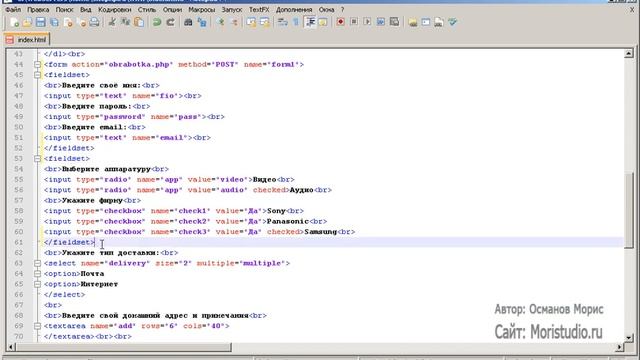Click Run macro multiple times icon

(381, 22)
